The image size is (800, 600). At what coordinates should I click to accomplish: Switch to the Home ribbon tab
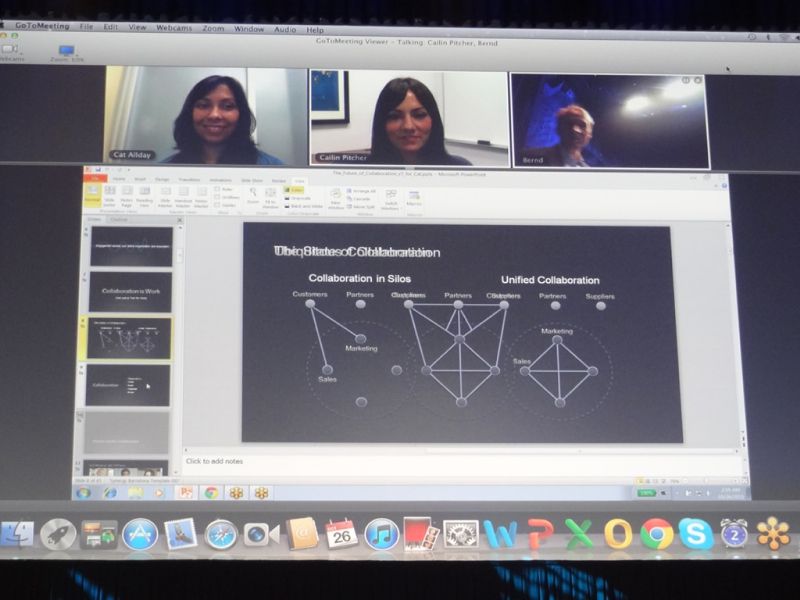point(119,179)
